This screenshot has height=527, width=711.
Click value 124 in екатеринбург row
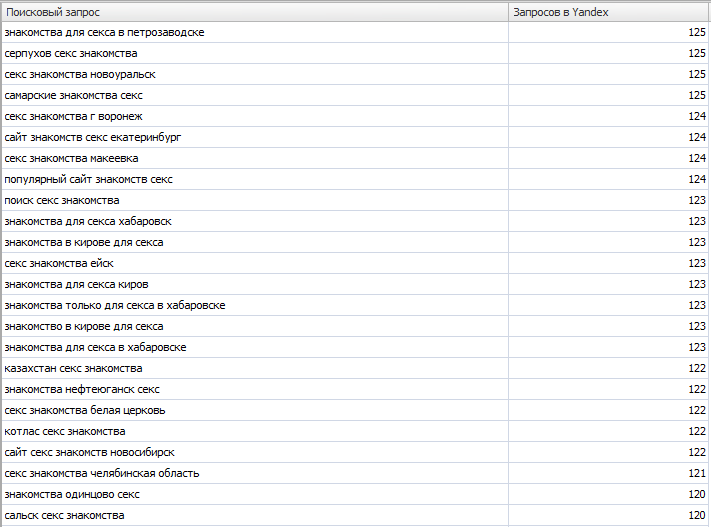pos(697,137)
